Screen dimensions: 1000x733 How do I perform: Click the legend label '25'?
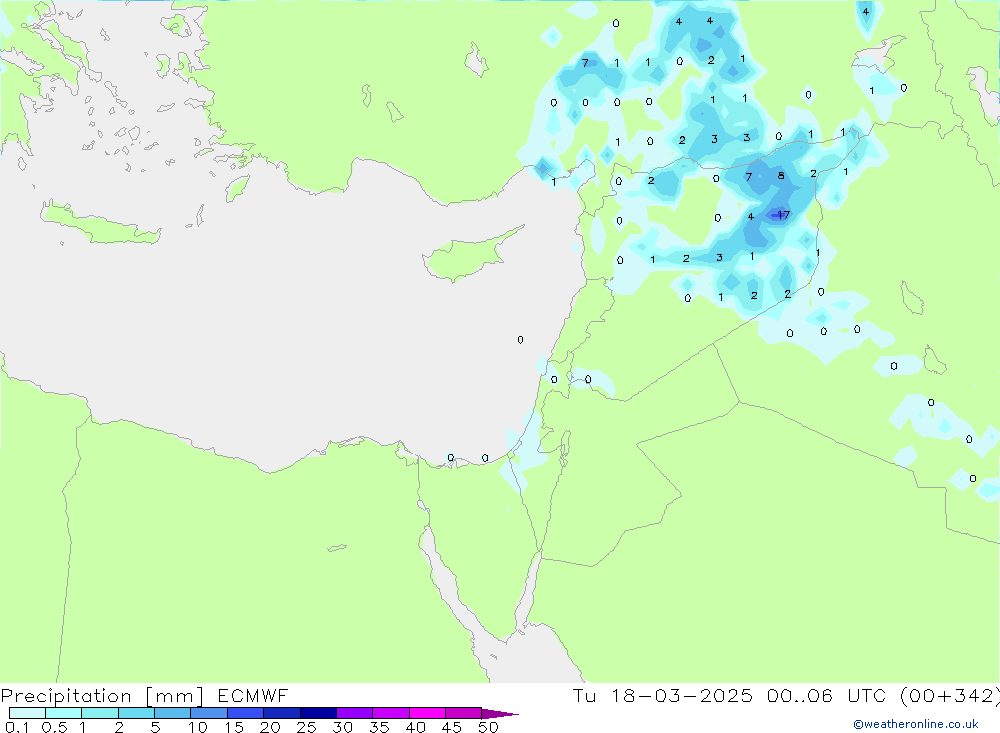[x=306, y=727]
